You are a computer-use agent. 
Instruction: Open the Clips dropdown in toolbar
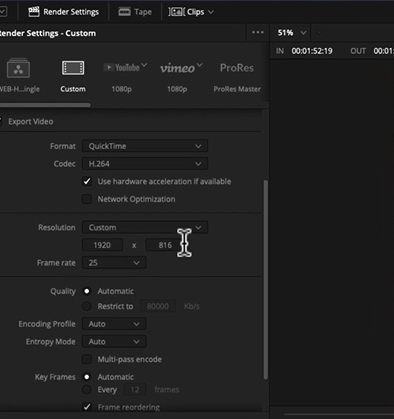tap(191, 12)
